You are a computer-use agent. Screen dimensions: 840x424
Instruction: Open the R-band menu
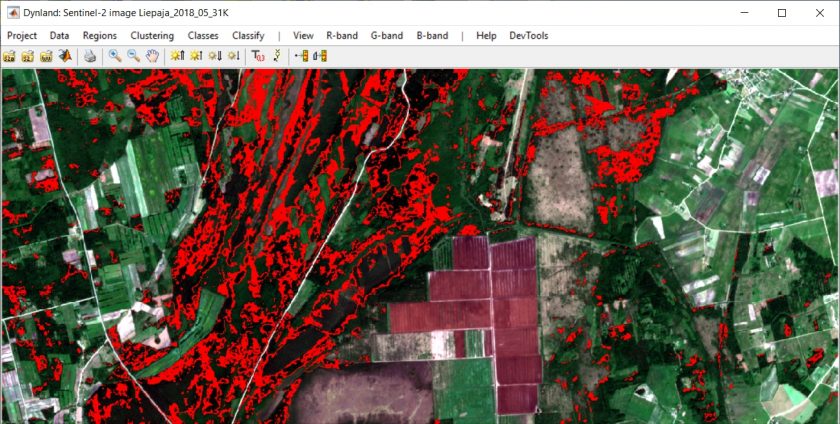click(x=342, y=35)
